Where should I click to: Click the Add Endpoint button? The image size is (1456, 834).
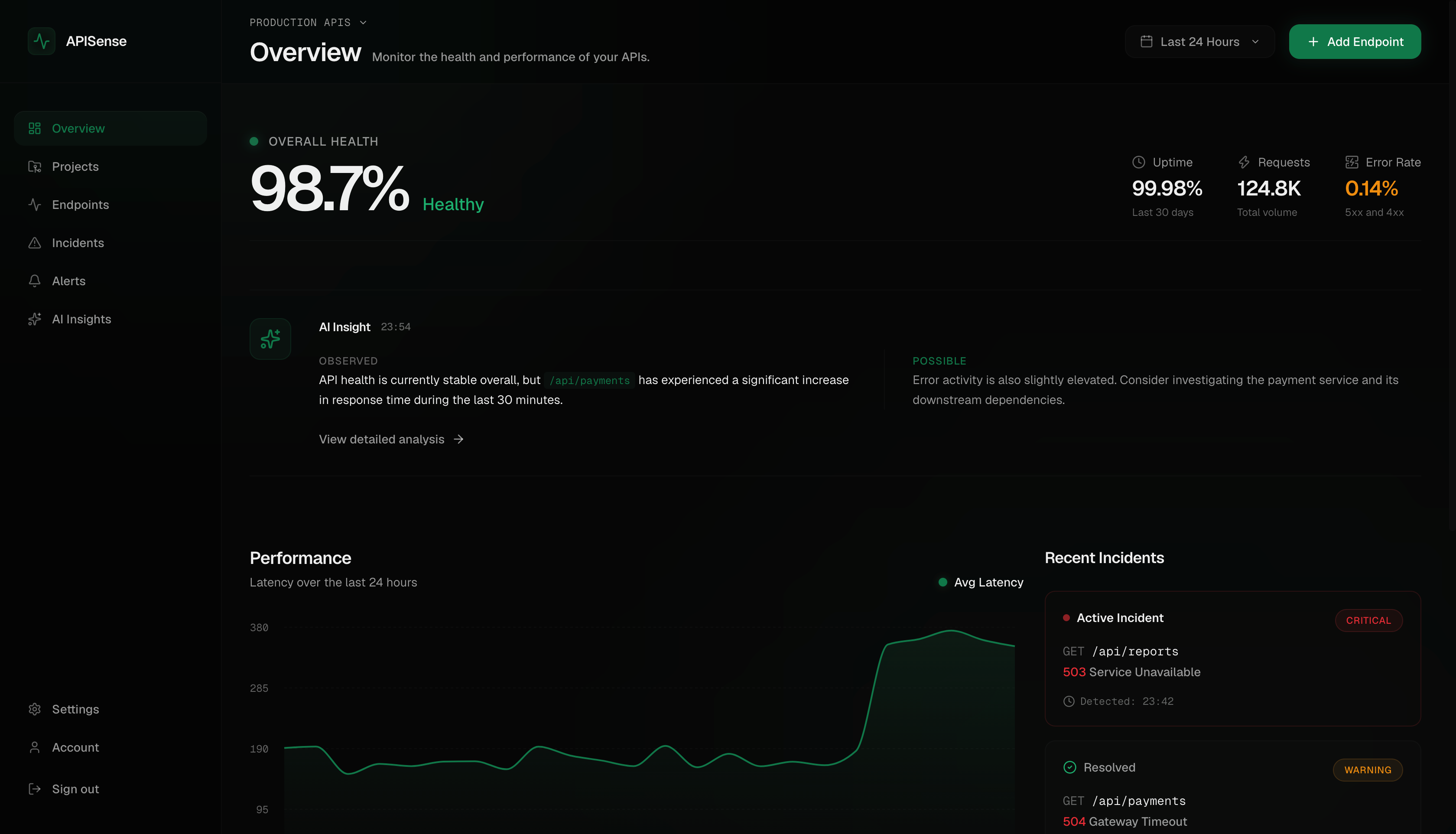tap(1355, 41)
